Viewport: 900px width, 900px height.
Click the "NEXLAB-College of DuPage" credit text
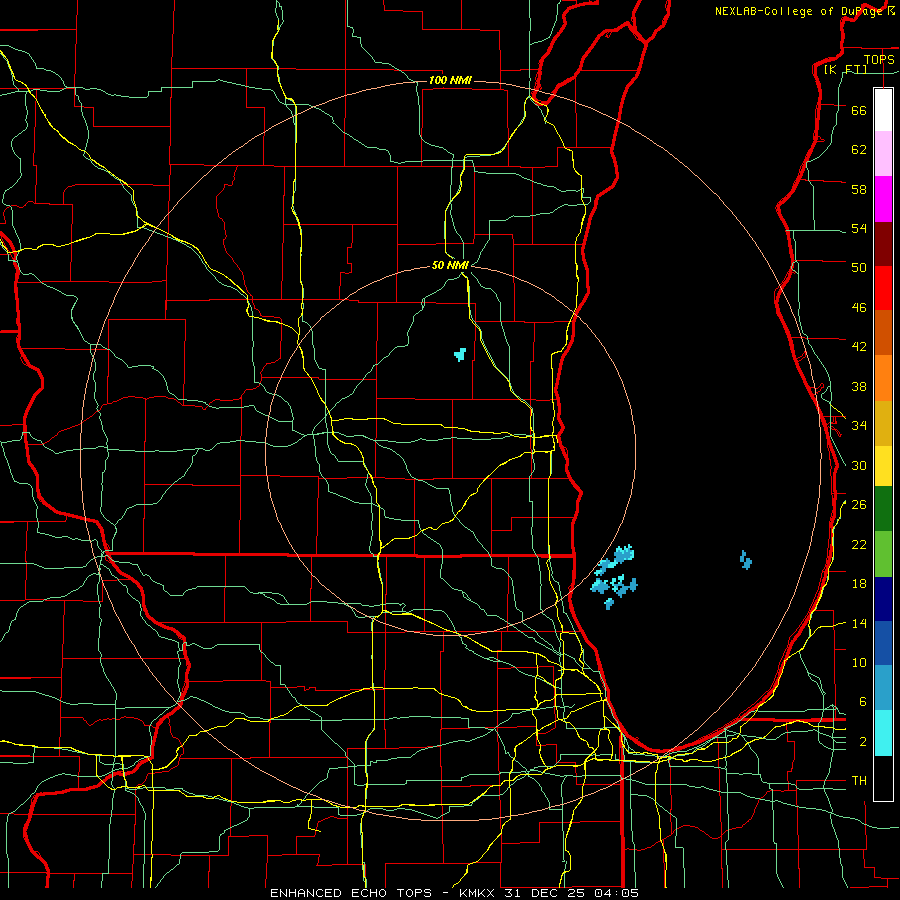801,11
